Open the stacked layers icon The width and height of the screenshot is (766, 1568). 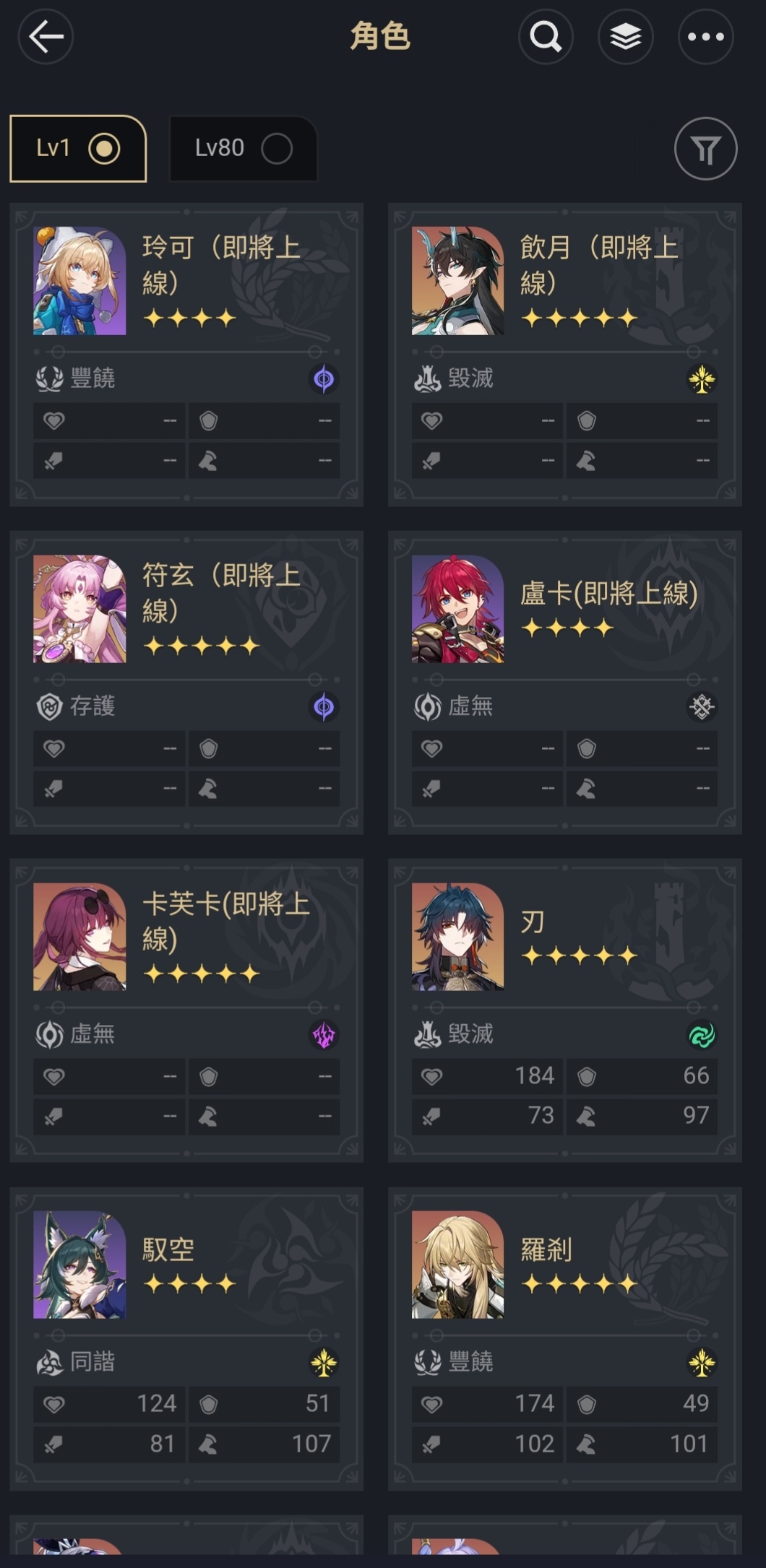[x=626, y=36]
